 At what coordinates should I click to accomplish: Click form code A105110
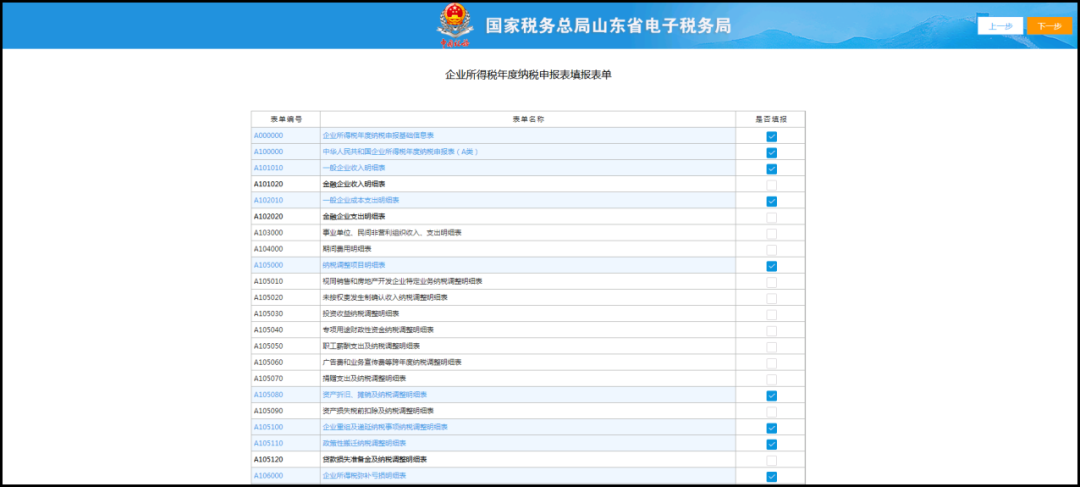click(269, 443)
